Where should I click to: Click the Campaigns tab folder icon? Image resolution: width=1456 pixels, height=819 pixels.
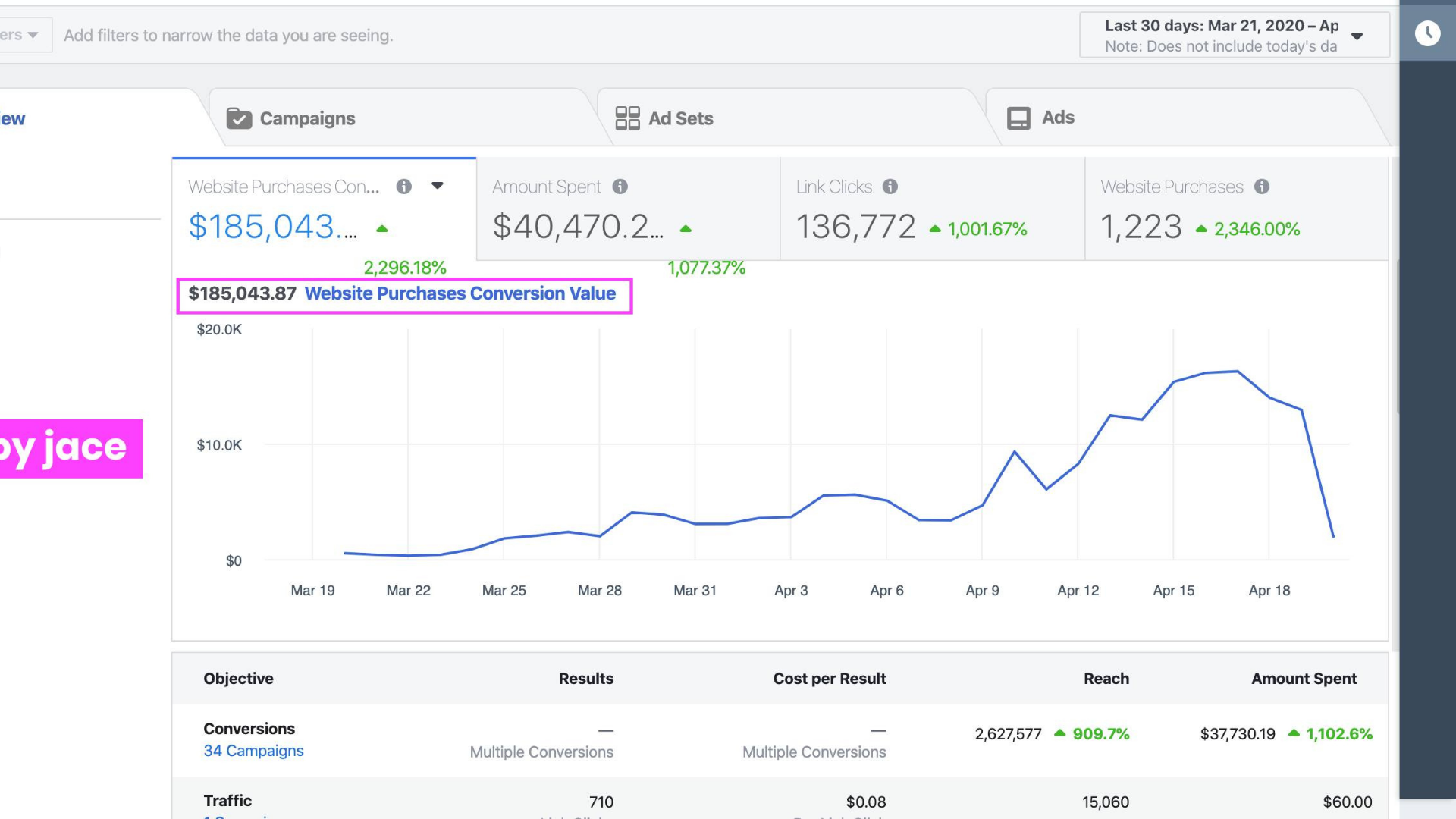coord(239,119)
